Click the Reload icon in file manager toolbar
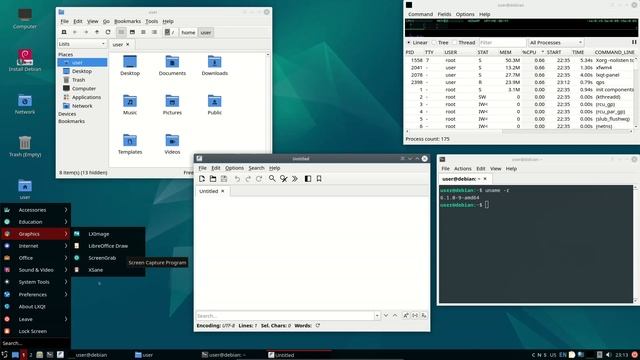640x360 pixels. click(108, 32)
